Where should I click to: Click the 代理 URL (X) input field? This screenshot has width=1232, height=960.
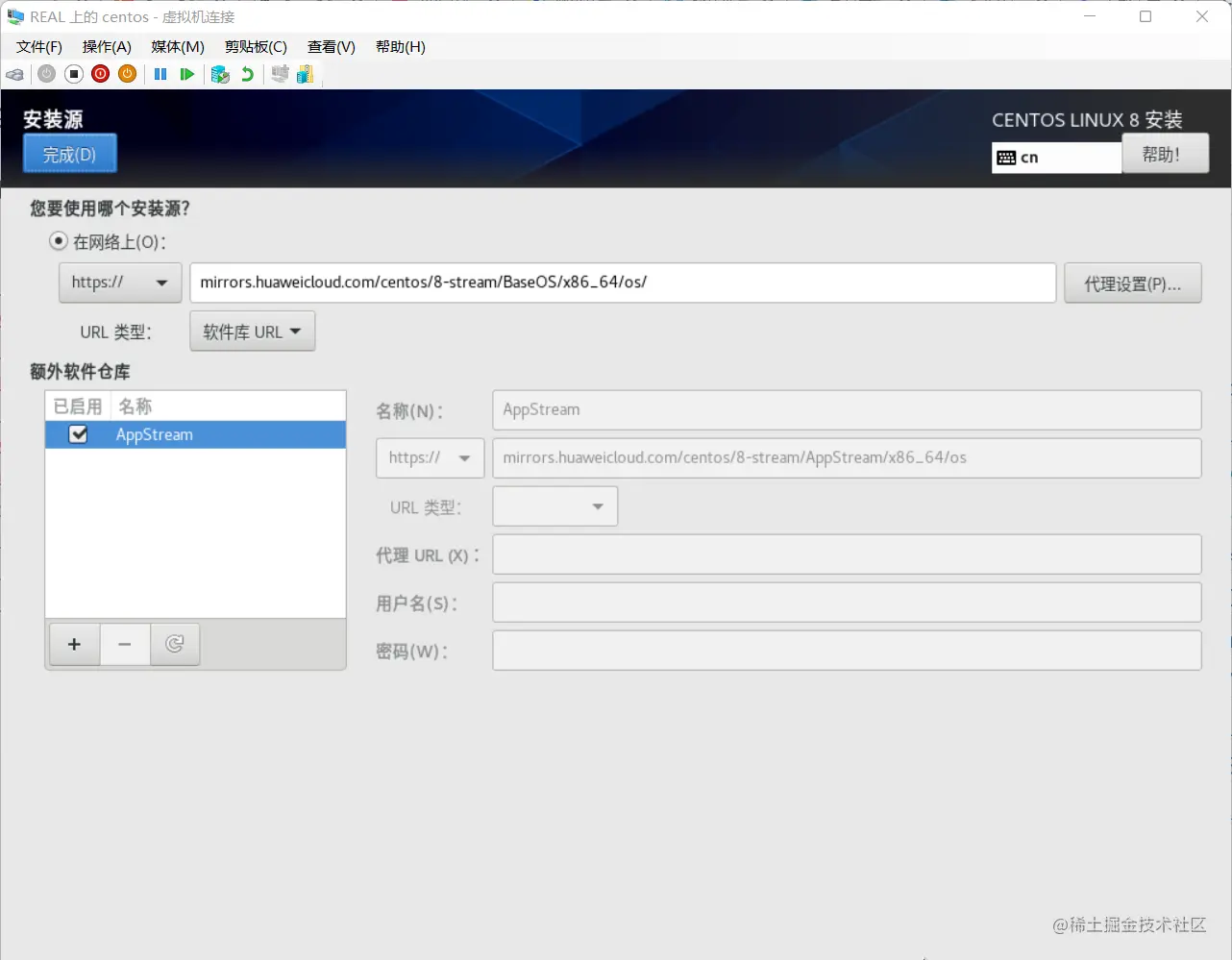click(847, 554)
